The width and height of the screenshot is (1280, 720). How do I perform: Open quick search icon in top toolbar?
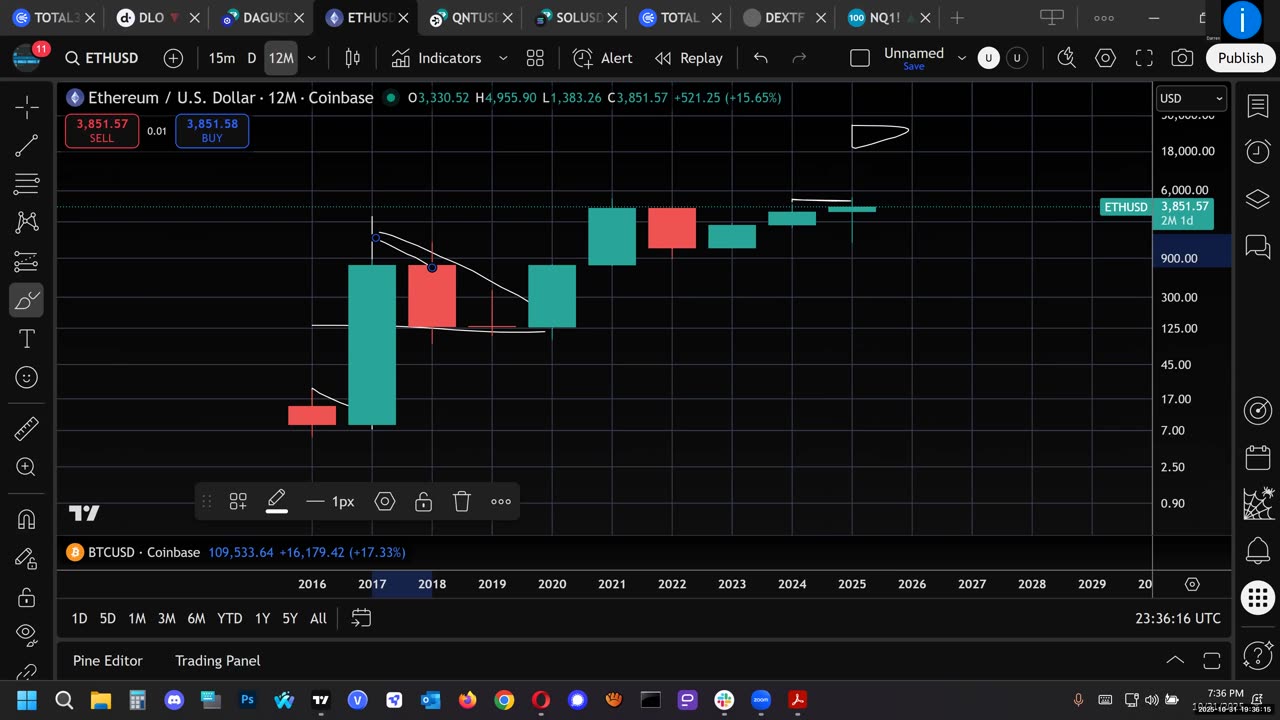pyautogui.click(x=1066, y=58)
